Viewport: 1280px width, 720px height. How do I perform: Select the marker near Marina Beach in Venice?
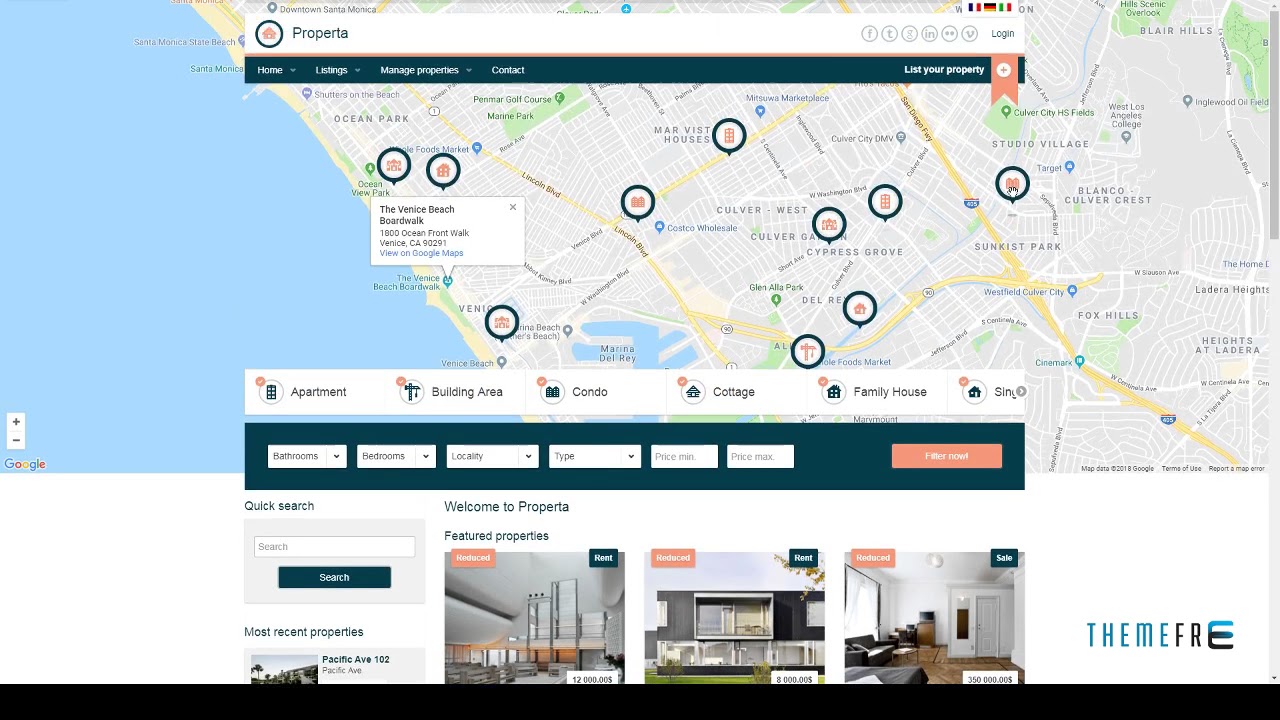(502, 323)
